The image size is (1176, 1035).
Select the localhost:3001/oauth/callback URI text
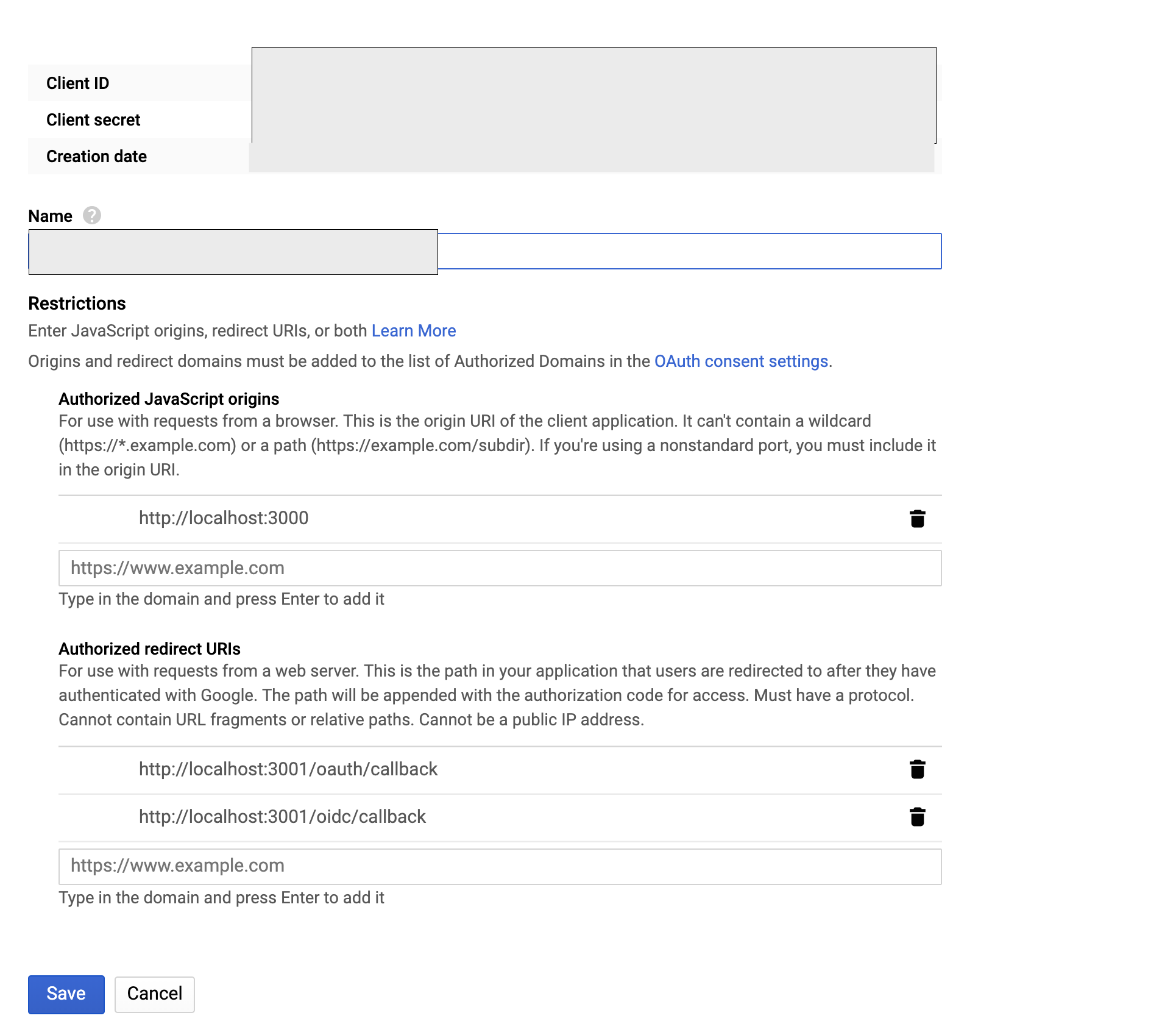tap(288, 769)
